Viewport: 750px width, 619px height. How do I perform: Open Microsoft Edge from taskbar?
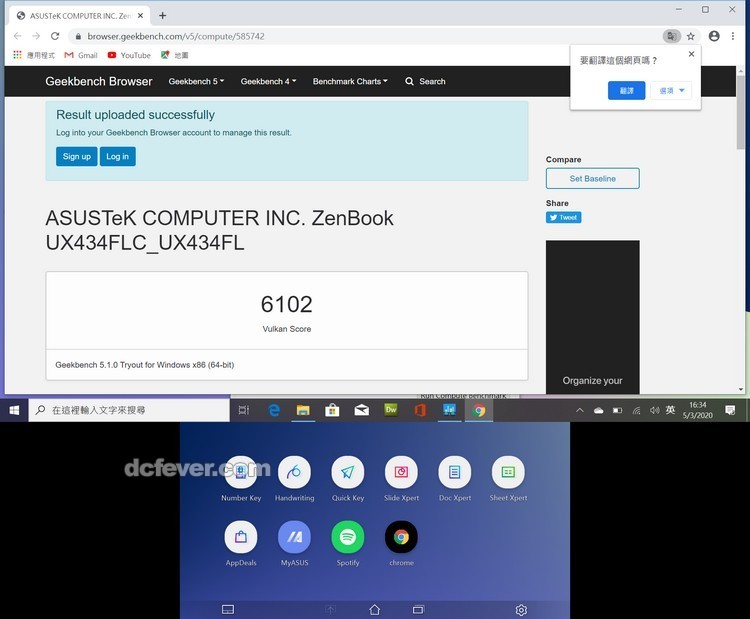click(274, 410)
